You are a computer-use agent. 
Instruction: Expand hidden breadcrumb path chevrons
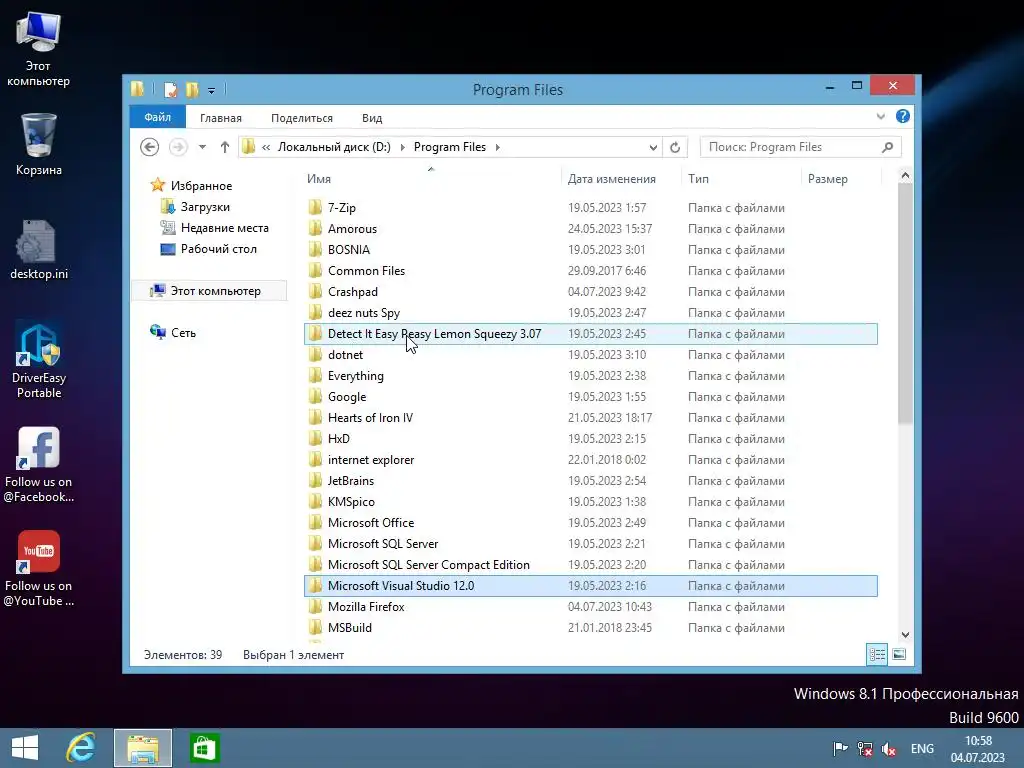[x=266, y=148]
